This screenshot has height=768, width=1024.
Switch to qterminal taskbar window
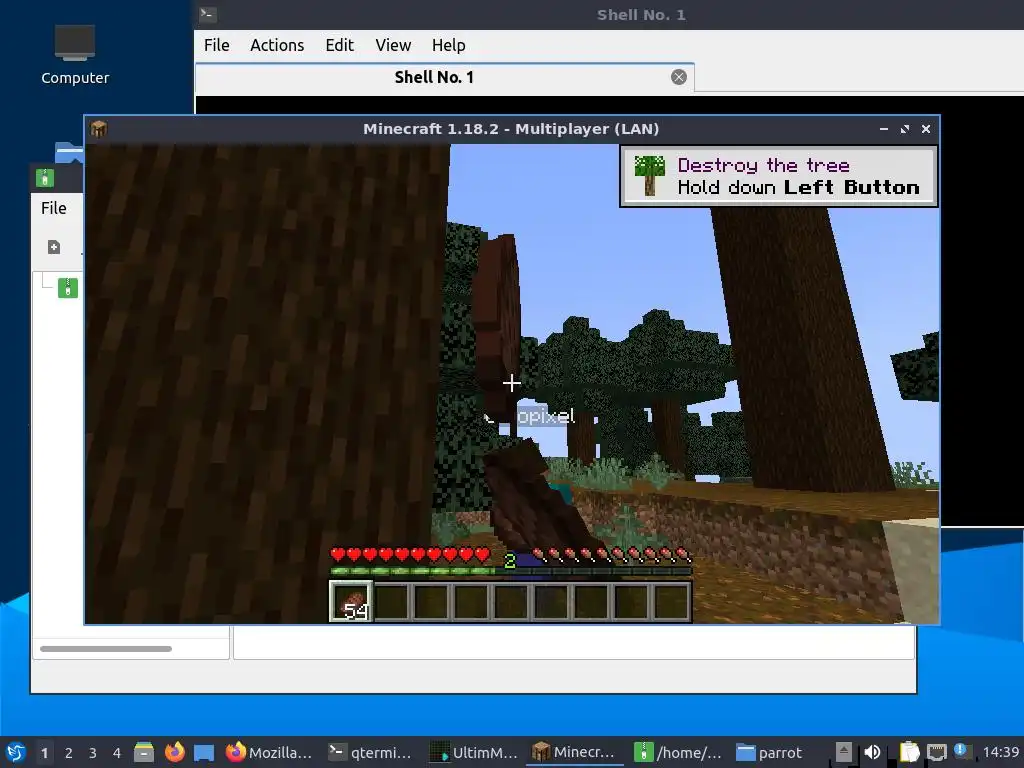tap(371, 752)
